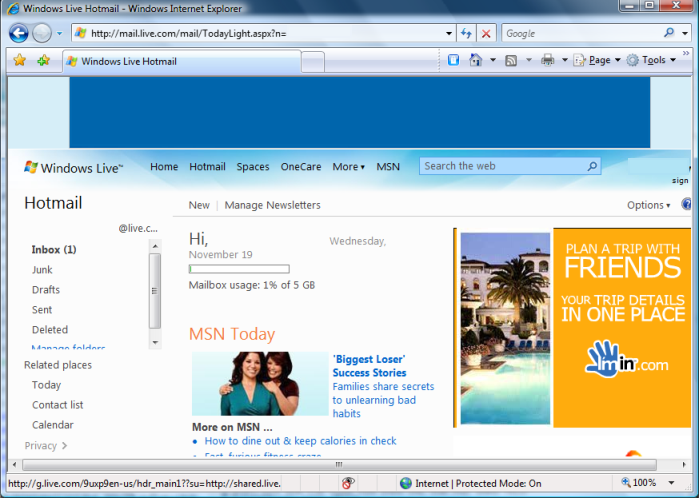Open the search provider options dropdown
699x498 pixels.
click(x=685, y=33)
